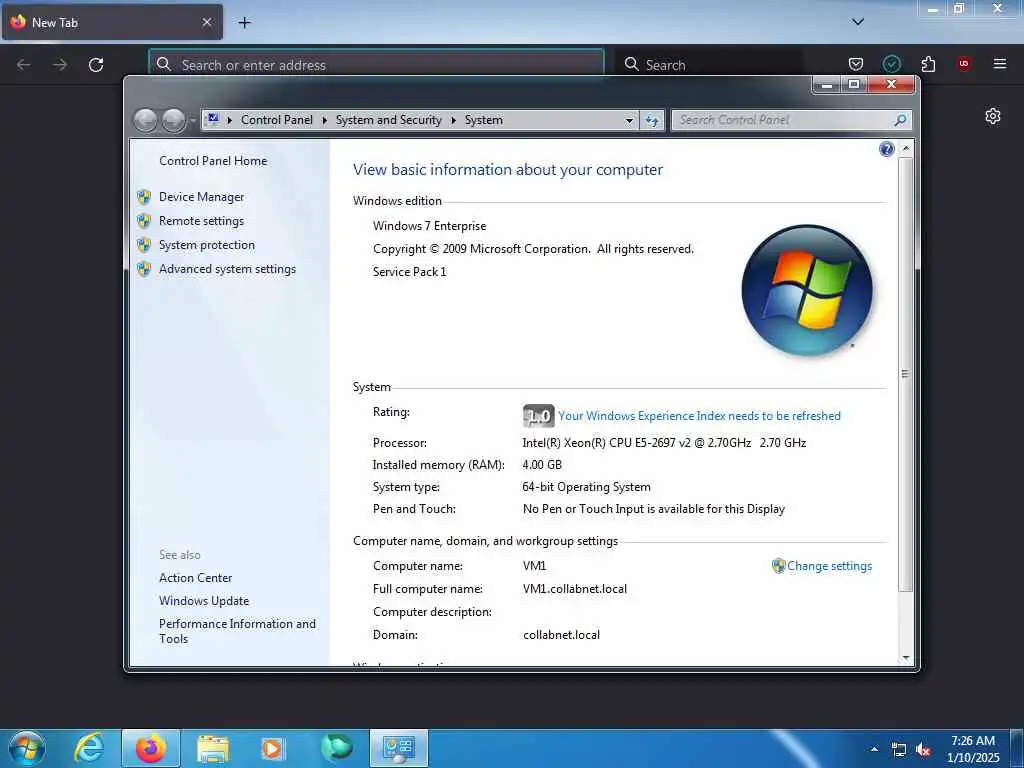Select Control Panel in the breadcrumb
The image size is (1024, 768).
276,120
